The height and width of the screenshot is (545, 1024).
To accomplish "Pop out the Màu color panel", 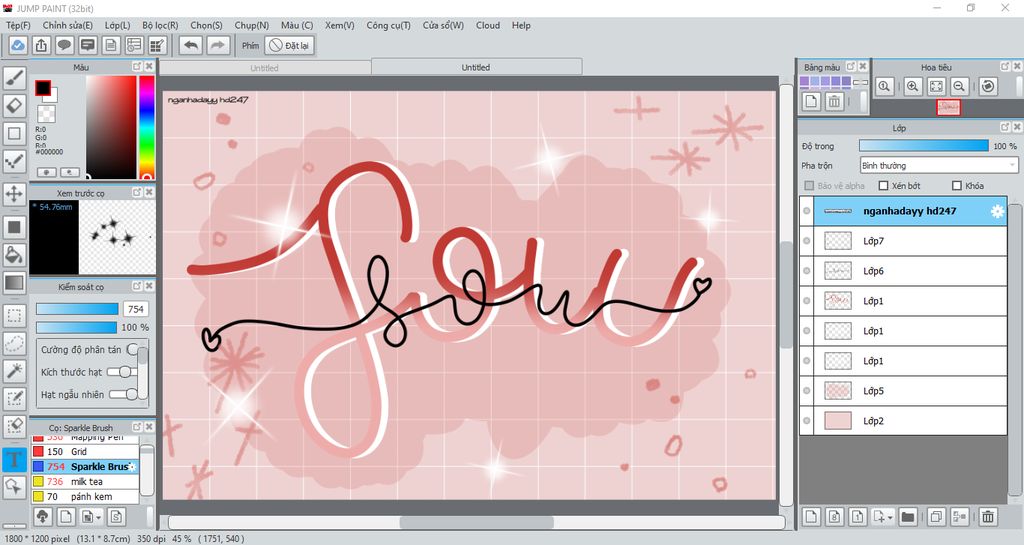I will (x=137, y=67).
